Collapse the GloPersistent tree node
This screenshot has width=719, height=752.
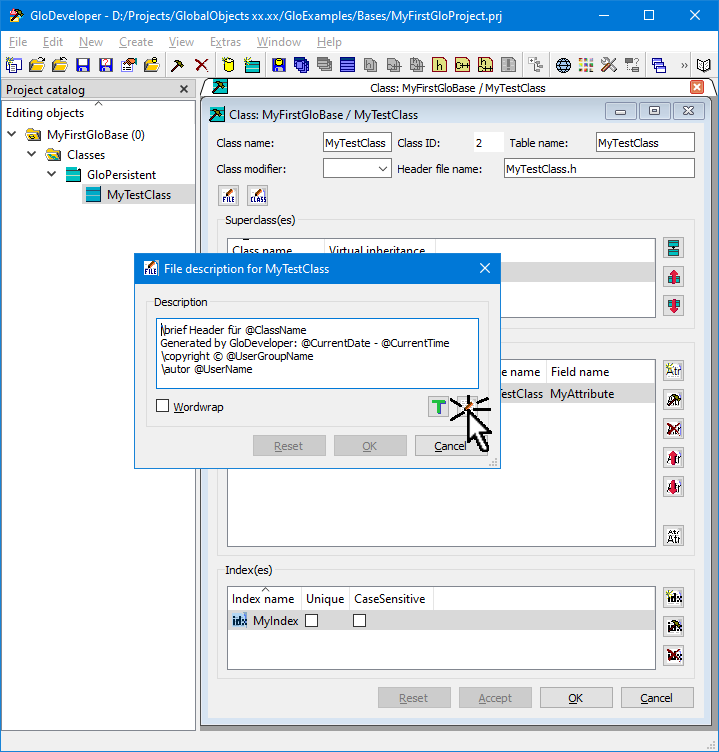[x=52, y=174]
